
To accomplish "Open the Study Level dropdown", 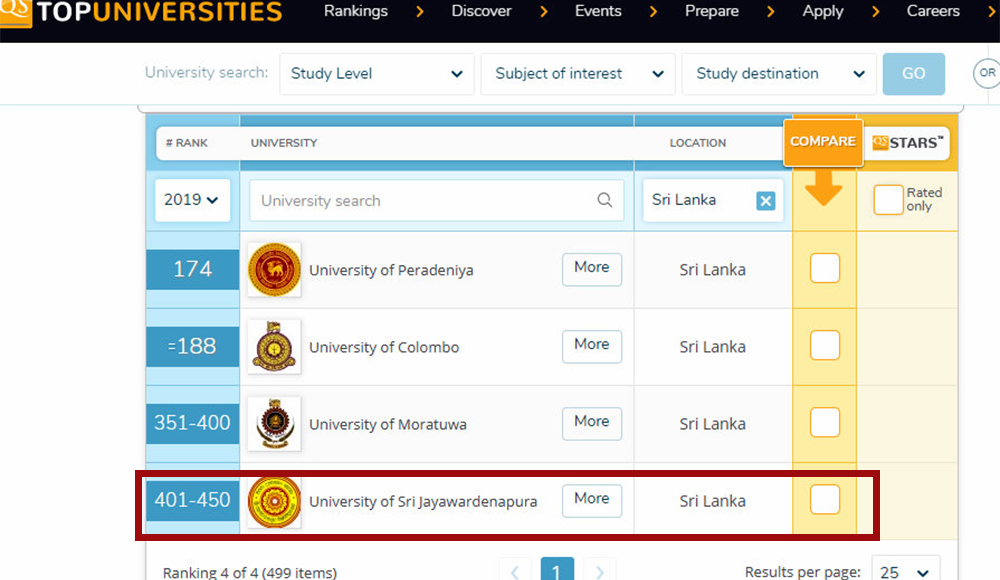I will tap(376, 74).
